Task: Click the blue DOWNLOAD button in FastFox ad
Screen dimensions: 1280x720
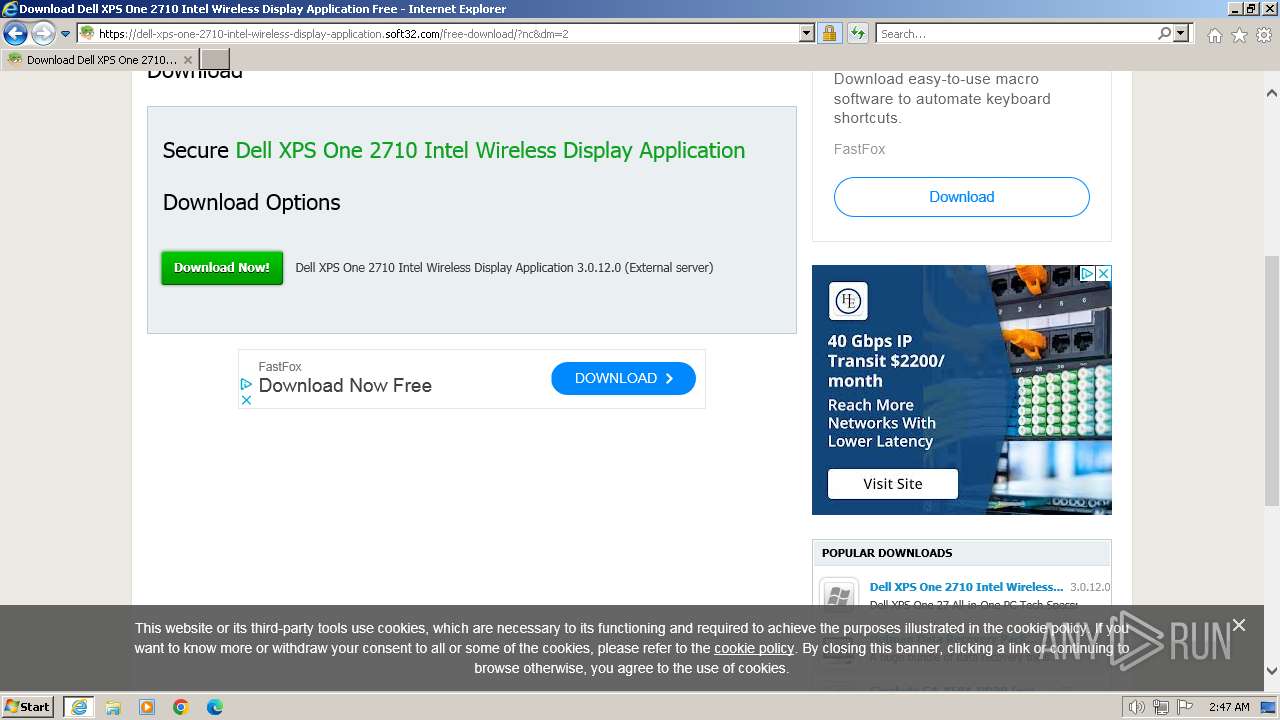Action: point(623,378)
